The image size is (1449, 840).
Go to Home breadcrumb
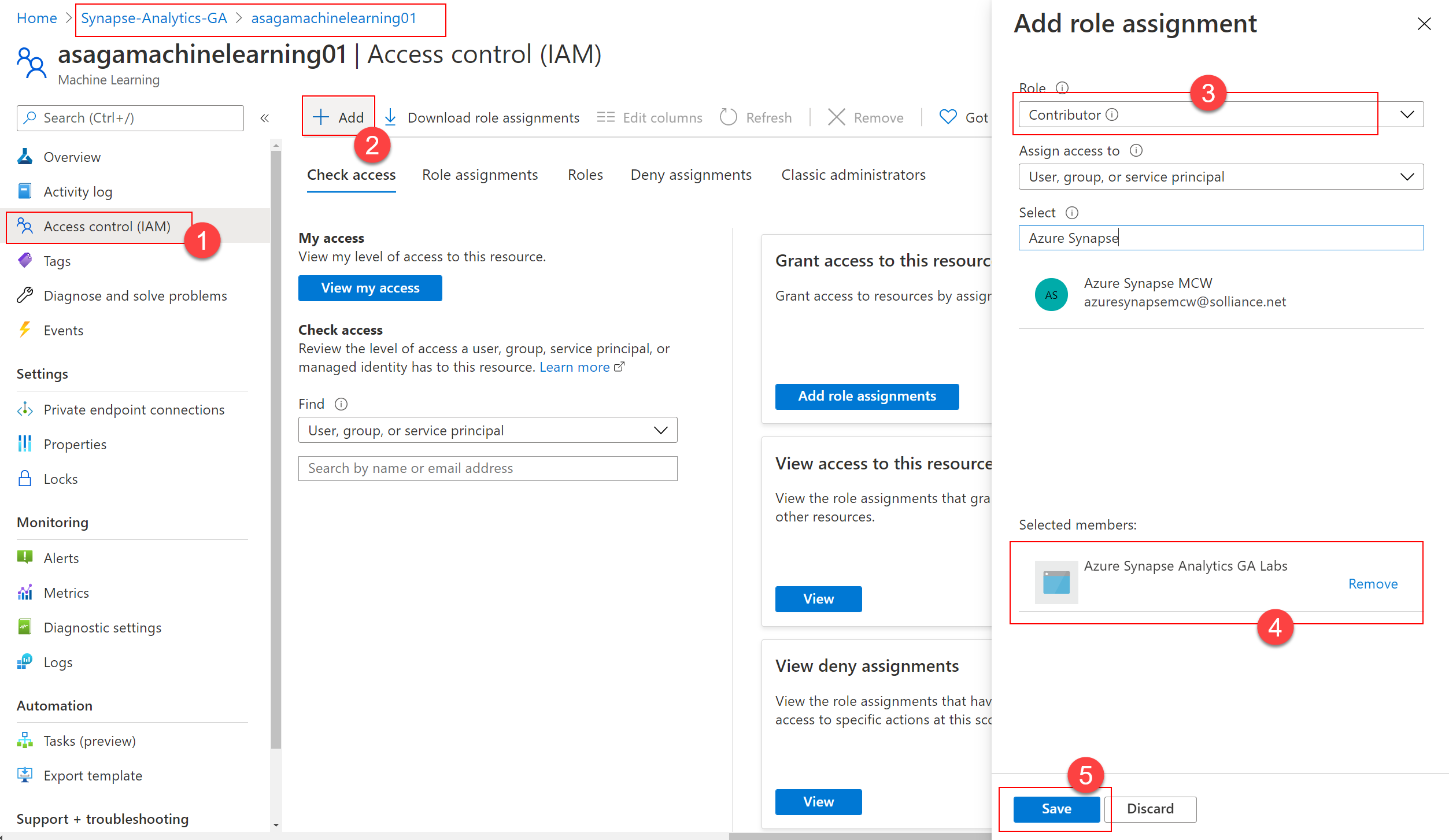(37, 18)
